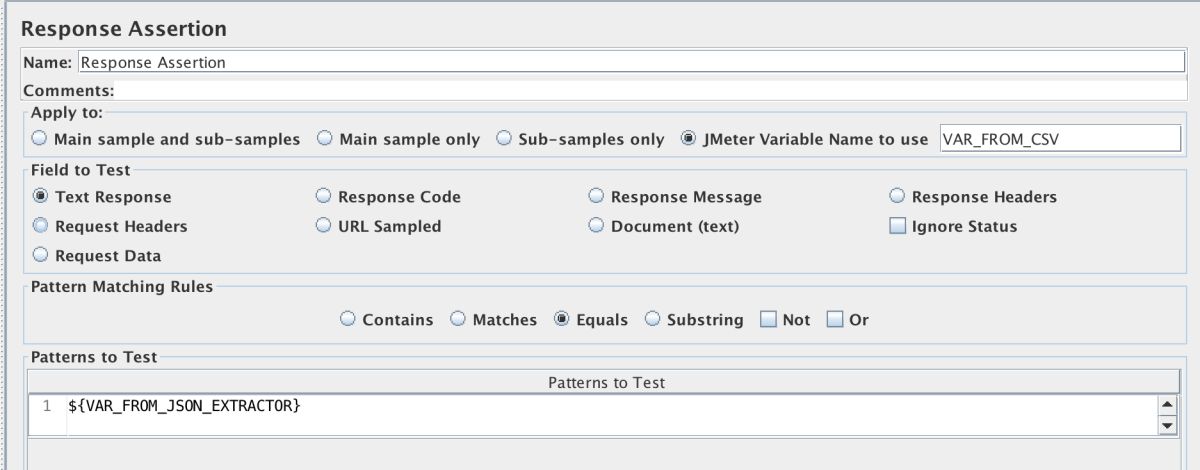Choose Sub-samples only option
This screenshot has width=1200, height=470.
(504, 139)
